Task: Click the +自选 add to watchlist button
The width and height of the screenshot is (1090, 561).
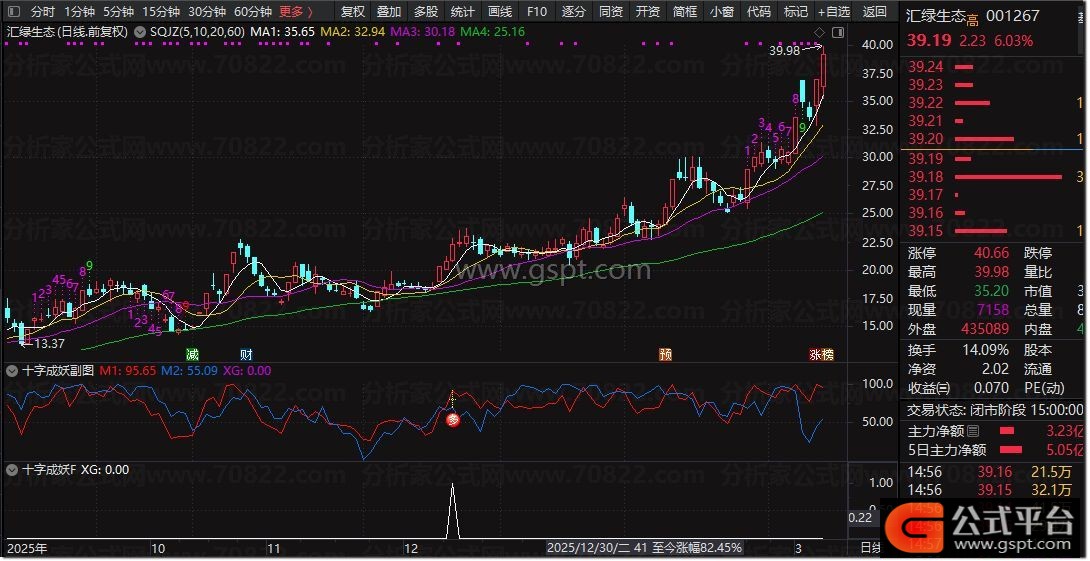Action: 832,12
